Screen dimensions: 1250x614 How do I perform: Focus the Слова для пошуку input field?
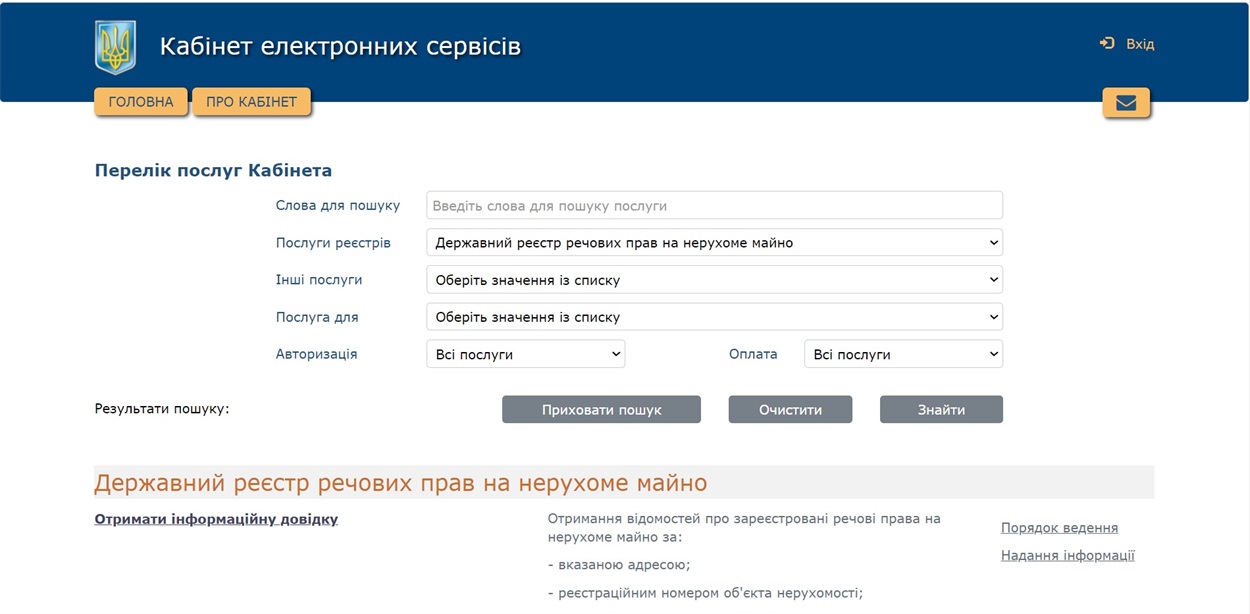click(x=714, y=205)
